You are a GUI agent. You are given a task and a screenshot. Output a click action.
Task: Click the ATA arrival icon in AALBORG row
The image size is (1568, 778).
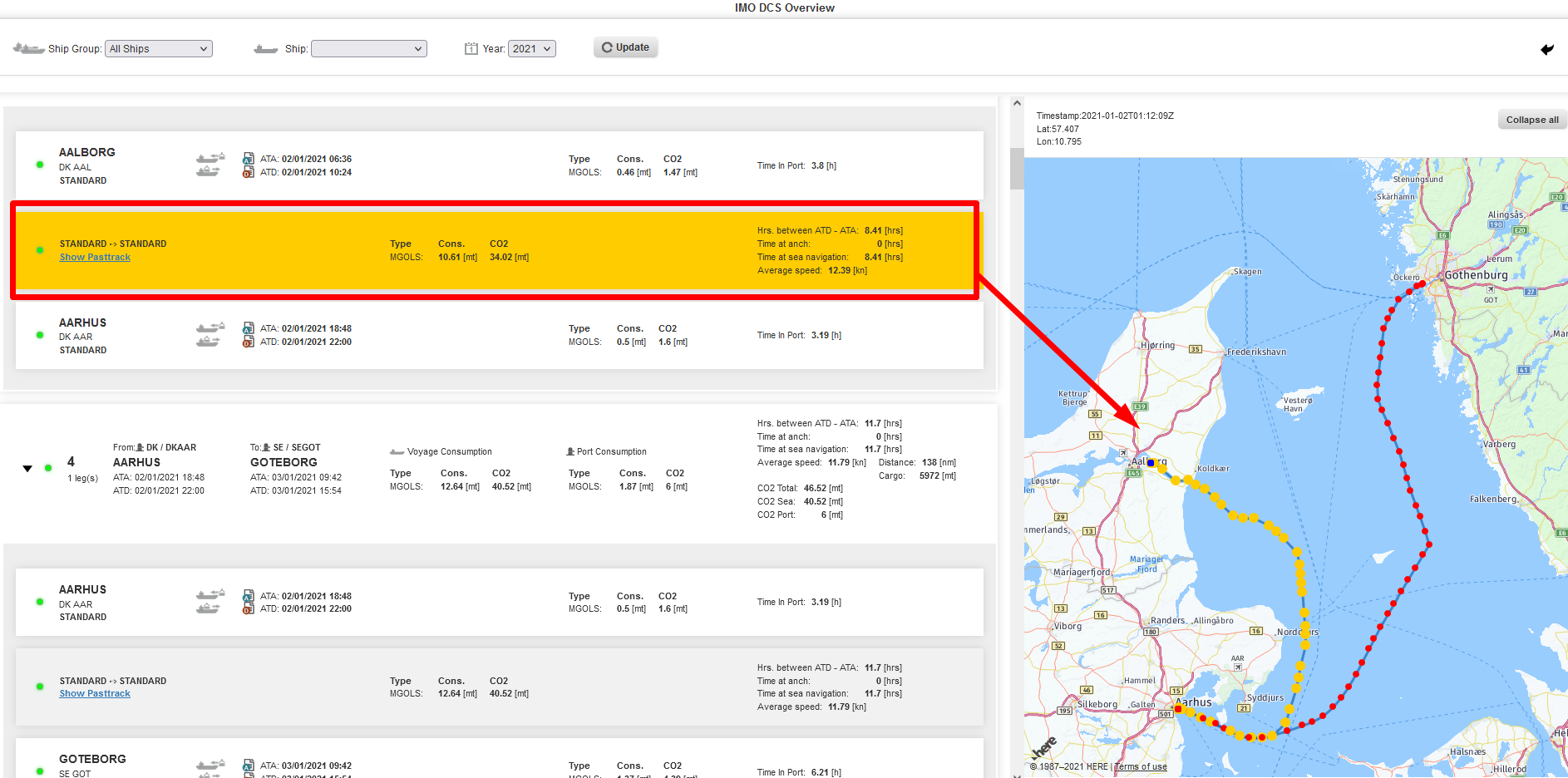pyautogui.click(x=248, y=159)
